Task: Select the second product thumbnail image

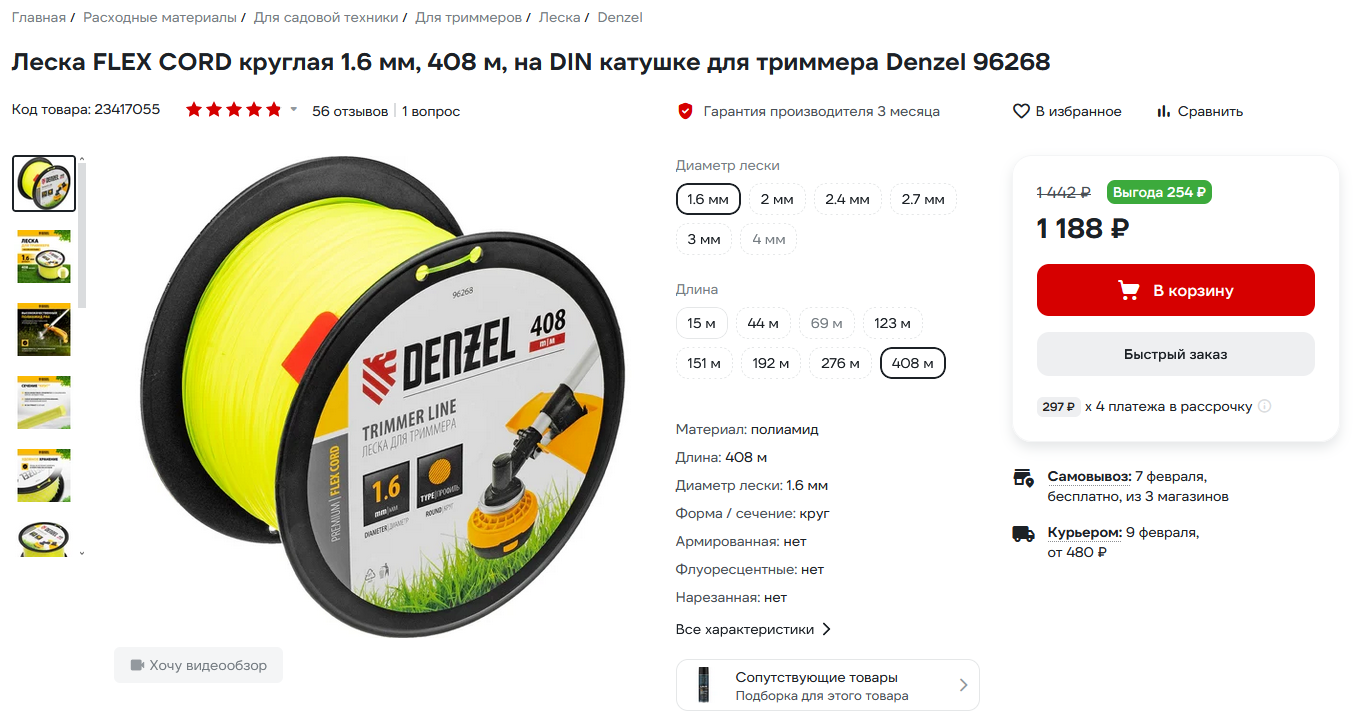Action: click(x=44, y=256)
